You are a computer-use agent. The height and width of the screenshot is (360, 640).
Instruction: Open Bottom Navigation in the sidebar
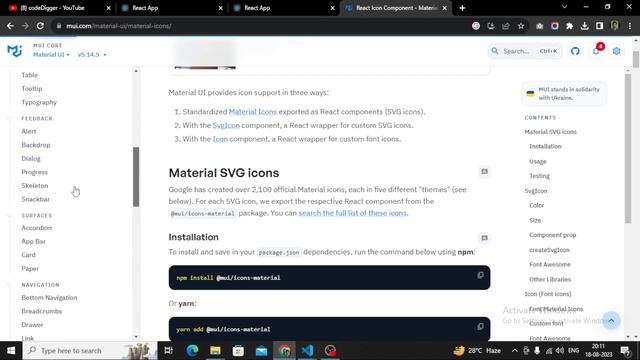[x=49, y=298]
